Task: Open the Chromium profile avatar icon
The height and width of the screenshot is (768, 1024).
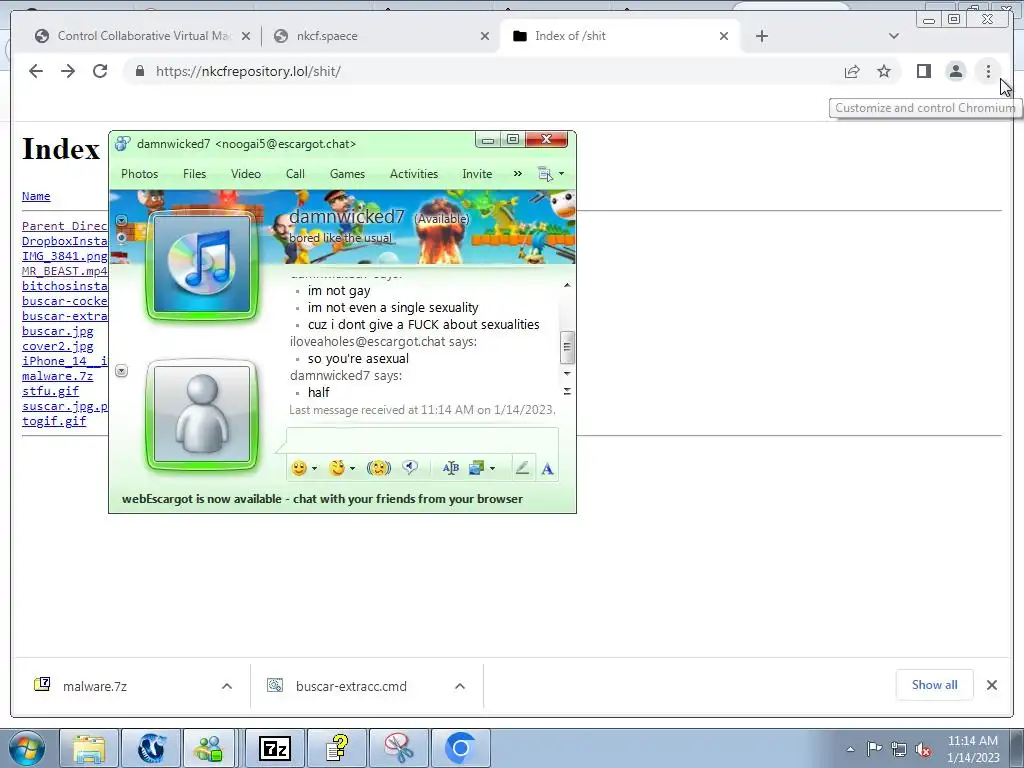Action: [955, 71]
